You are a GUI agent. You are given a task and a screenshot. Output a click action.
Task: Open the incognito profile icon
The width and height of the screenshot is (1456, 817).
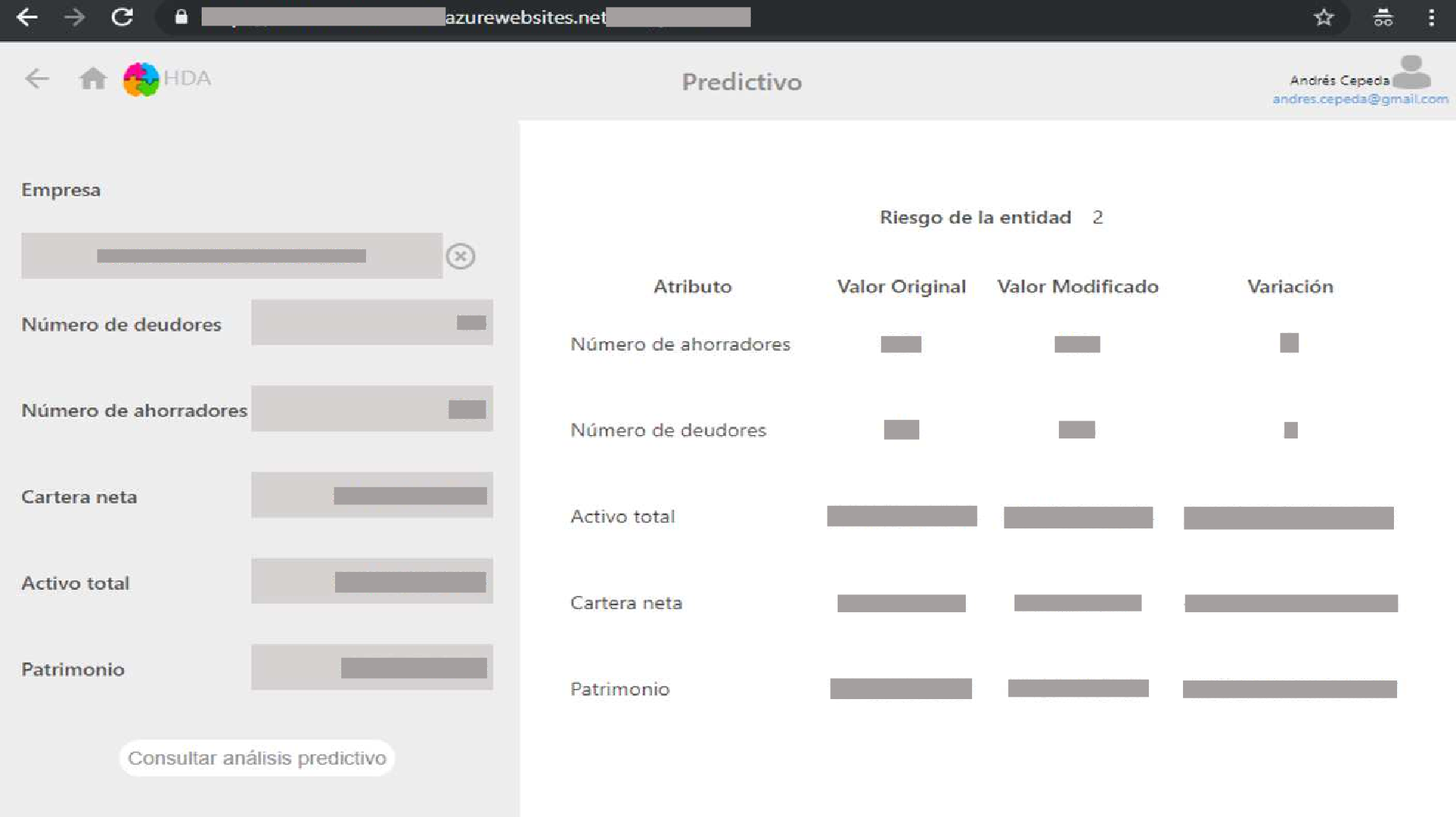1383,17
